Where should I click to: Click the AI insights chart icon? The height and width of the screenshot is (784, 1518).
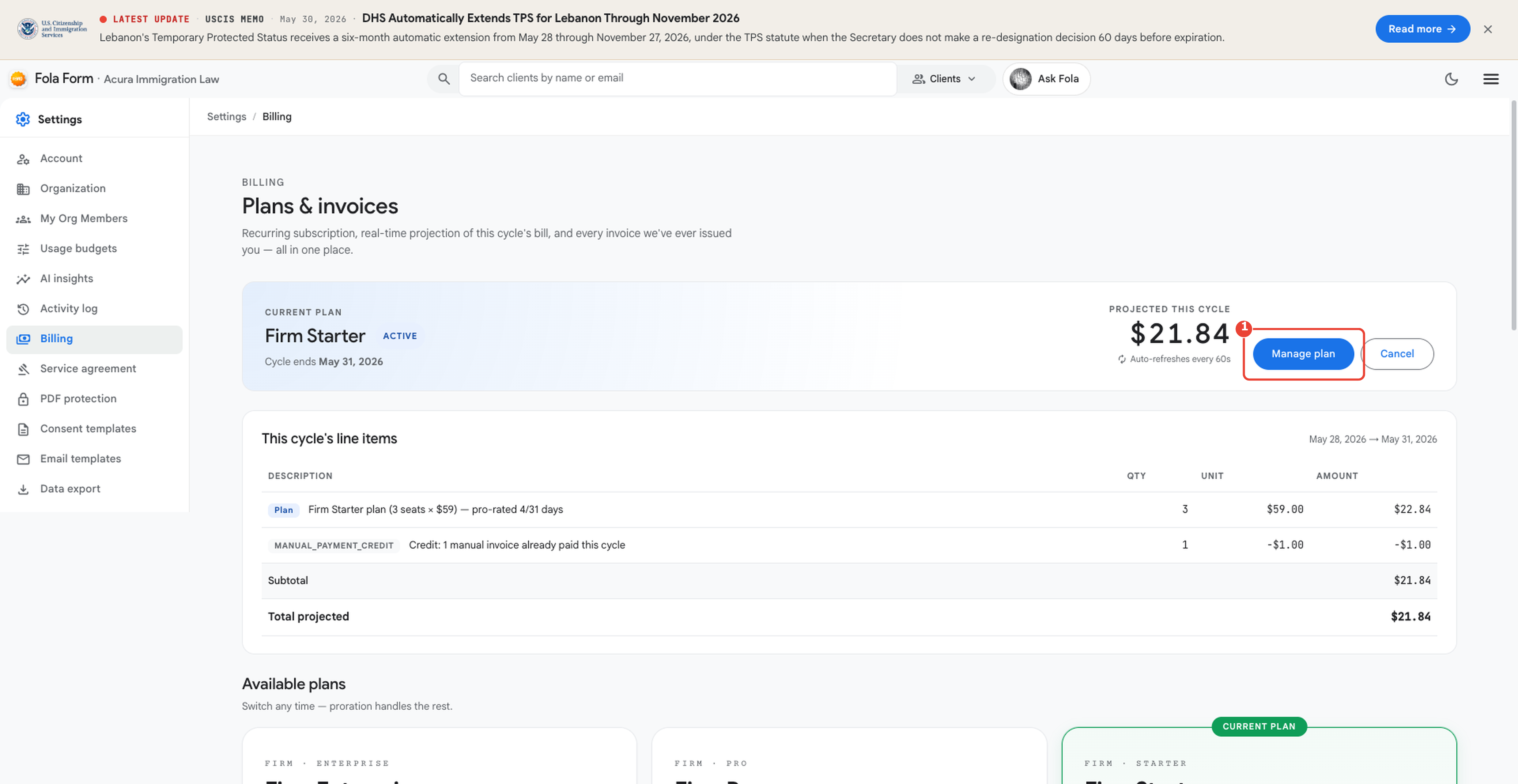23,279
